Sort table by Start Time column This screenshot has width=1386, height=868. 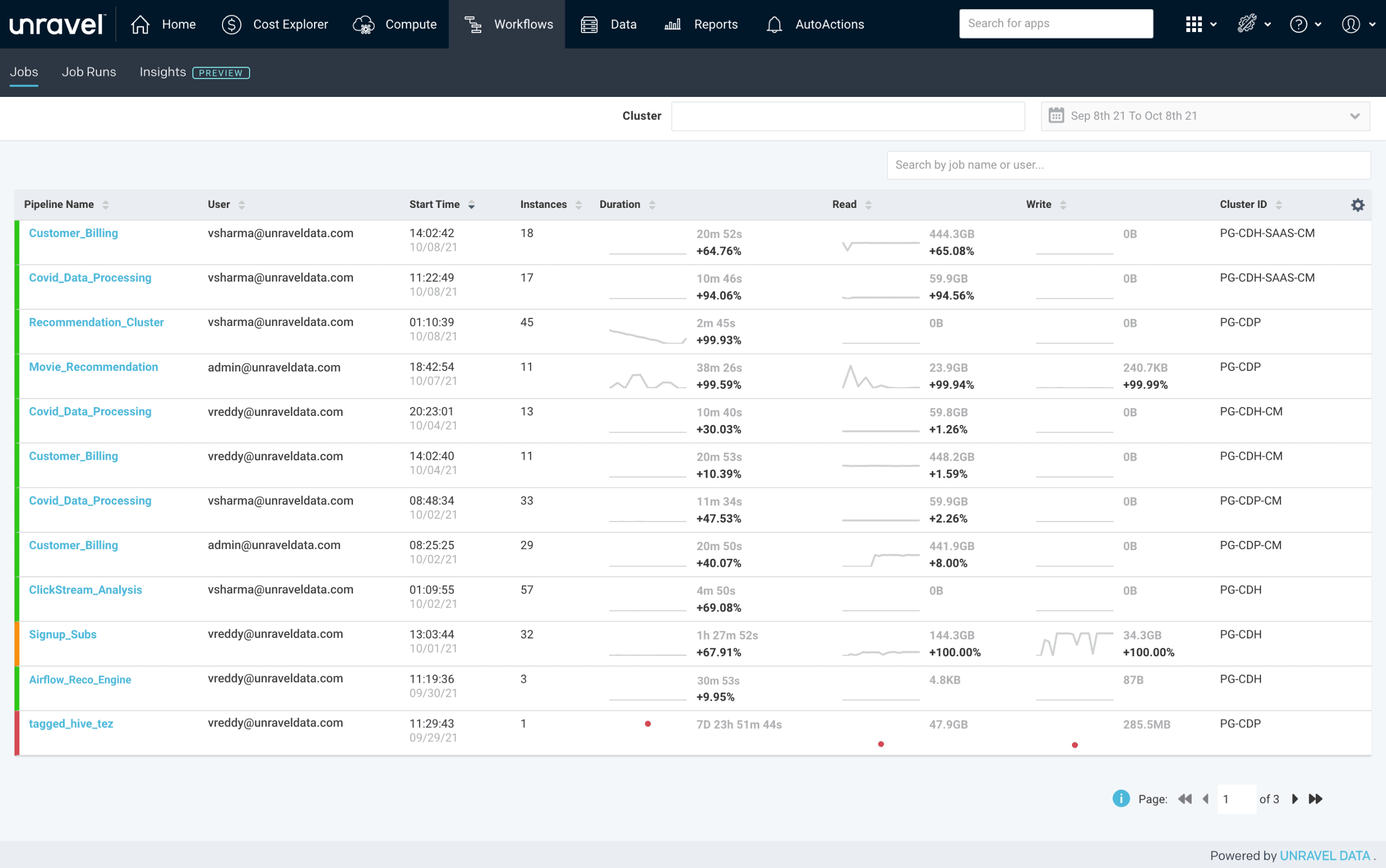471,205
